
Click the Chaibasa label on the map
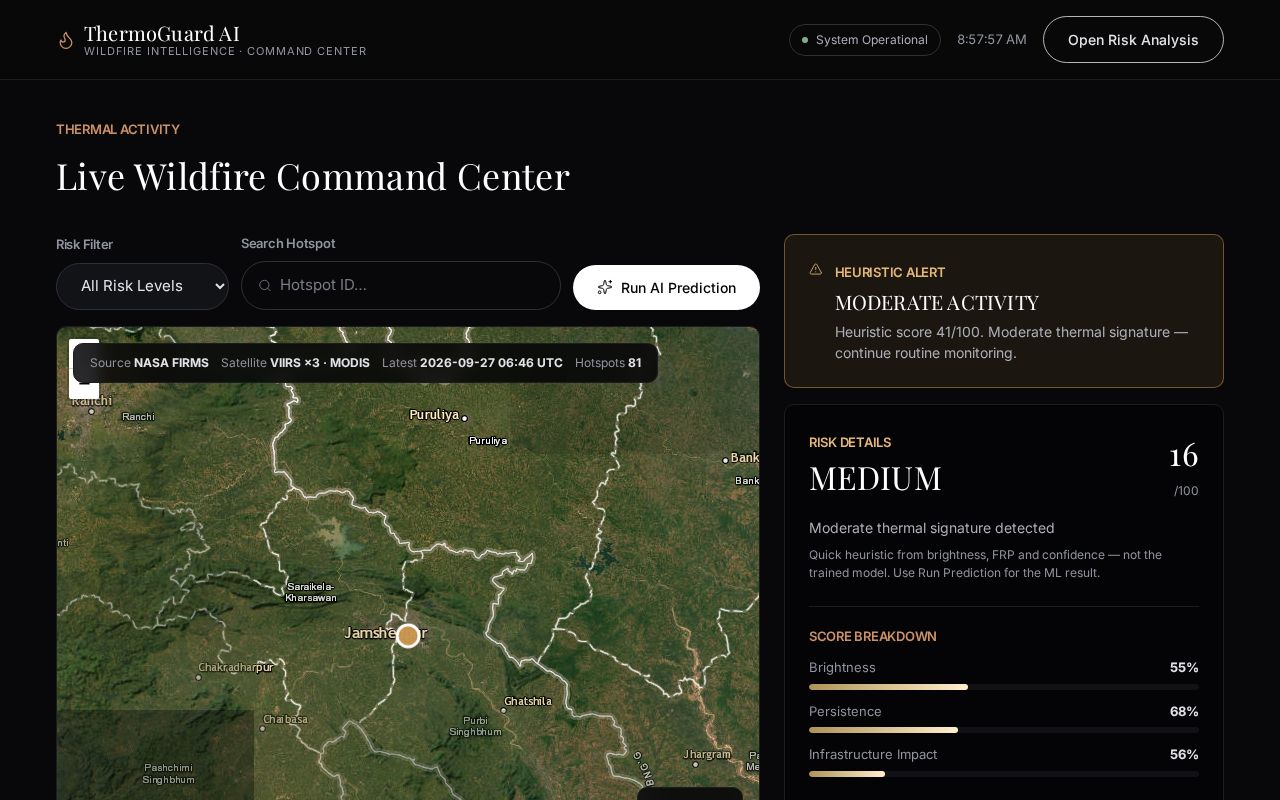[285, 719]
